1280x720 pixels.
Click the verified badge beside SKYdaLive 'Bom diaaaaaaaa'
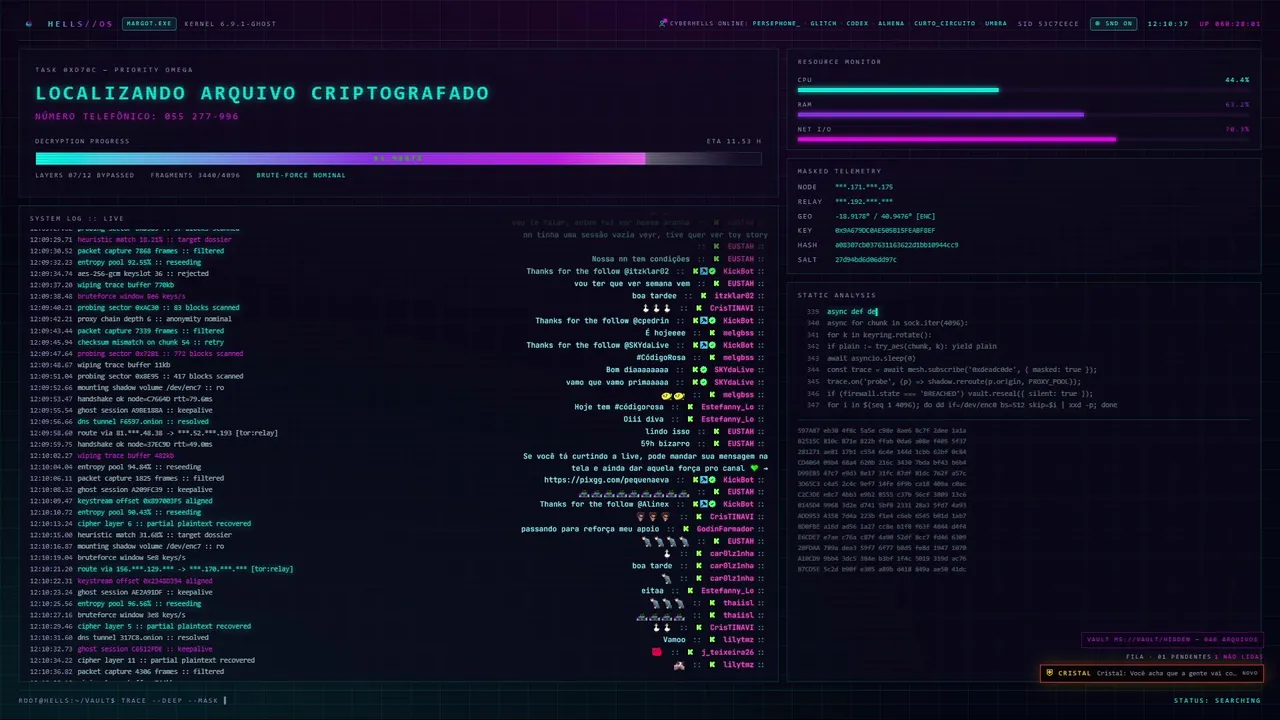[704, 370]
